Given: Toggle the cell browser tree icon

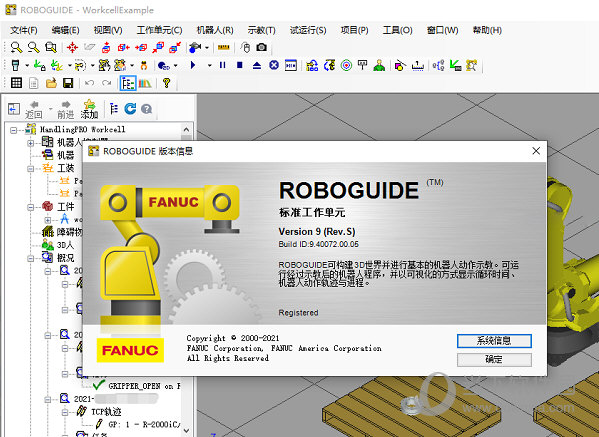Looking at the screenshot, I should click(x=128, y=83).
